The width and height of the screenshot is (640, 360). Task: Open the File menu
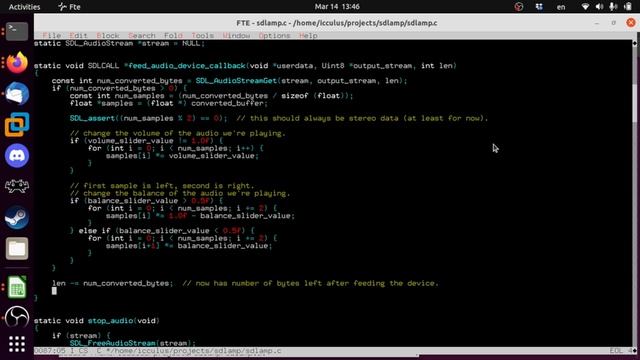click(51, 36)
